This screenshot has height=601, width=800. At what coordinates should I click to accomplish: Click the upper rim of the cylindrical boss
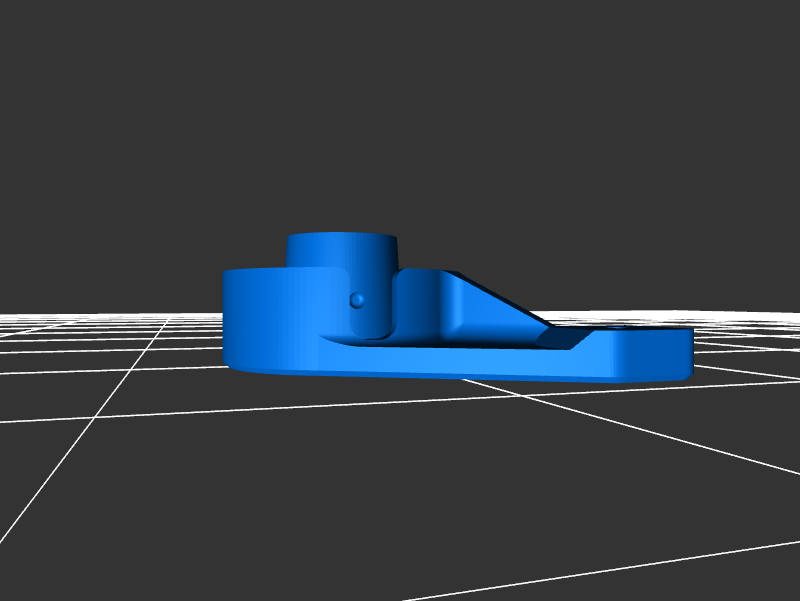pyautogui.click(x=342, y=235)
